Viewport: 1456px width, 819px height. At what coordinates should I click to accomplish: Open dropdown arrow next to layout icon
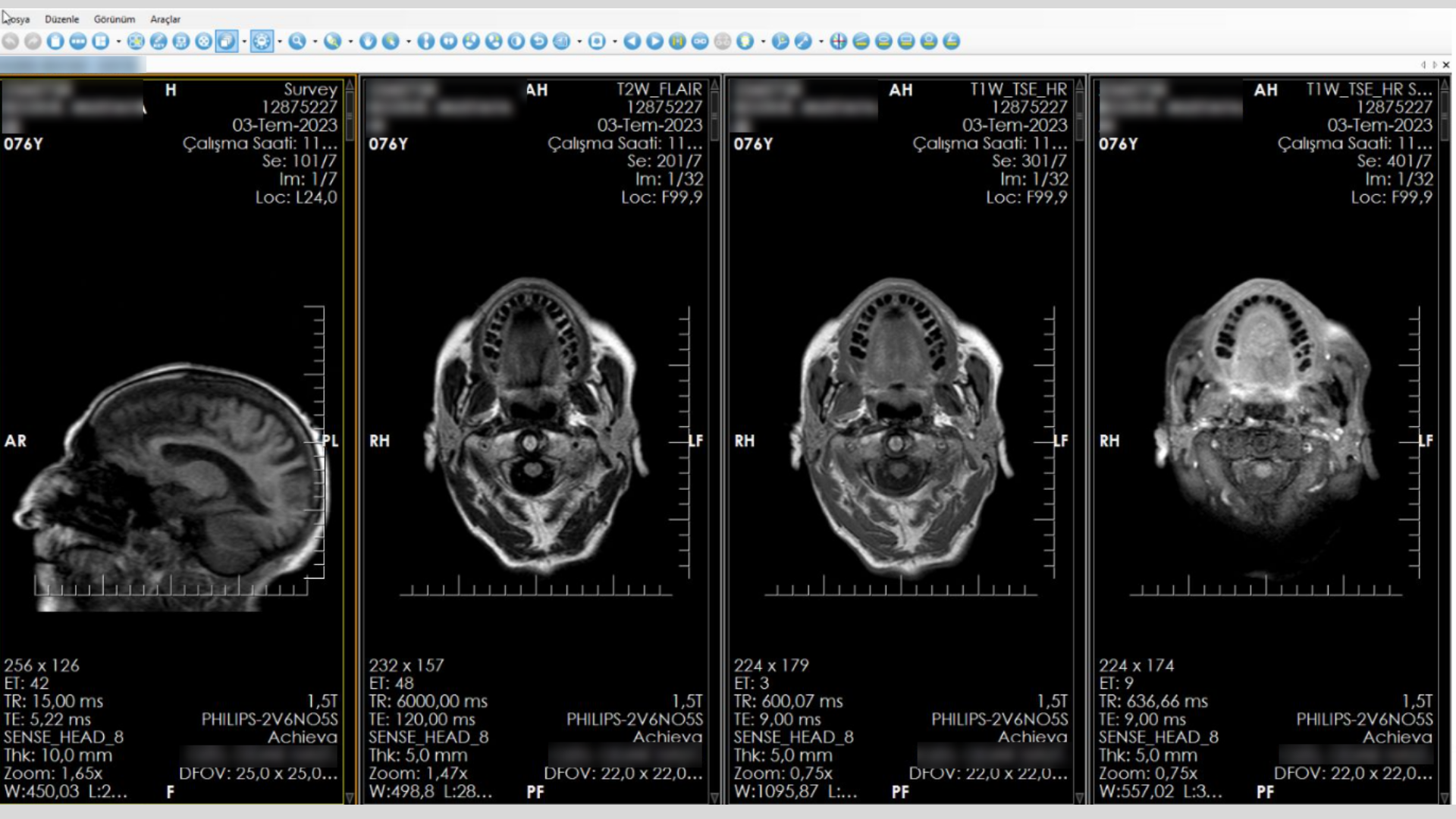[118, 41]
